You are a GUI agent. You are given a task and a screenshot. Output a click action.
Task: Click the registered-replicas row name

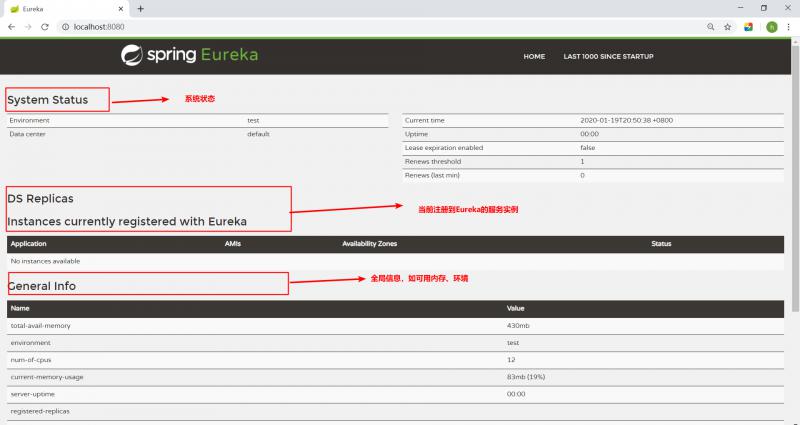click(x=40, y=411)
